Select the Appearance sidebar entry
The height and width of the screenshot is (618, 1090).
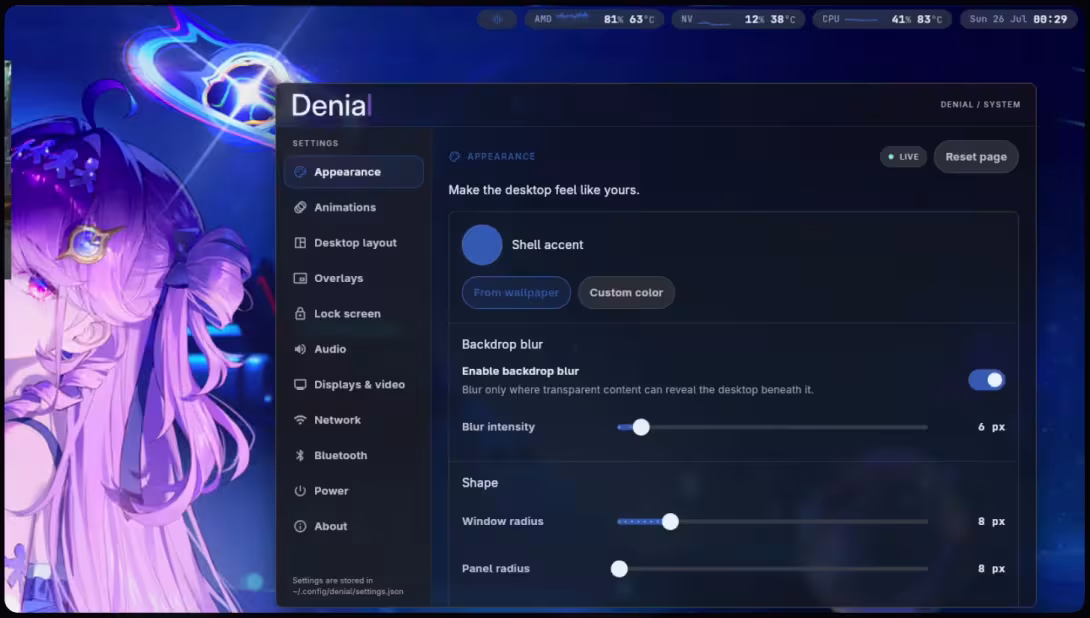click(x=353, y=172)
